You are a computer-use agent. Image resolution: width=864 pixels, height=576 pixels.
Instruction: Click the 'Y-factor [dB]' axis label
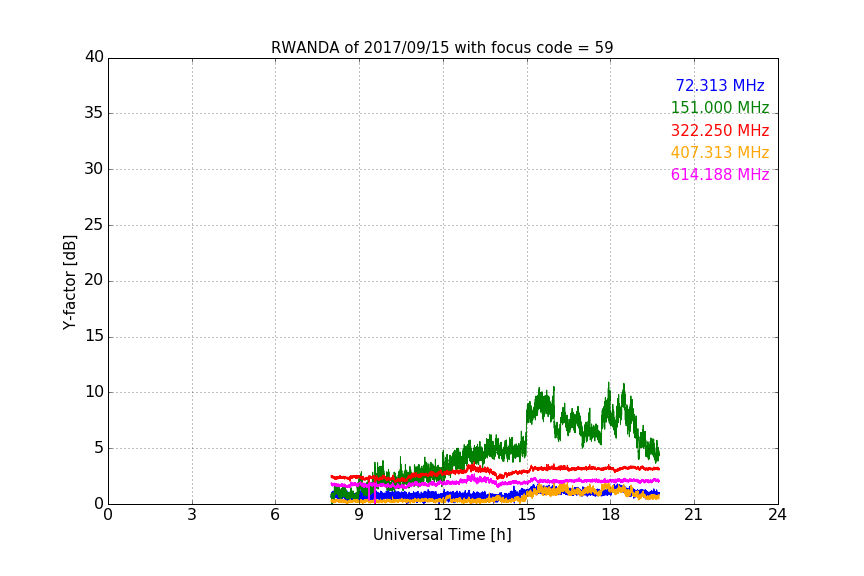point(69,282)
